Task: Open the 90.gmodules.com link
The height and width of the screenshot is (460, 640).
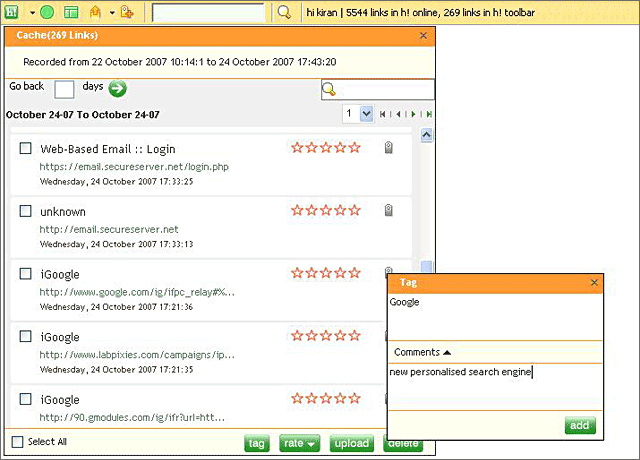Action: coord(132,418)
